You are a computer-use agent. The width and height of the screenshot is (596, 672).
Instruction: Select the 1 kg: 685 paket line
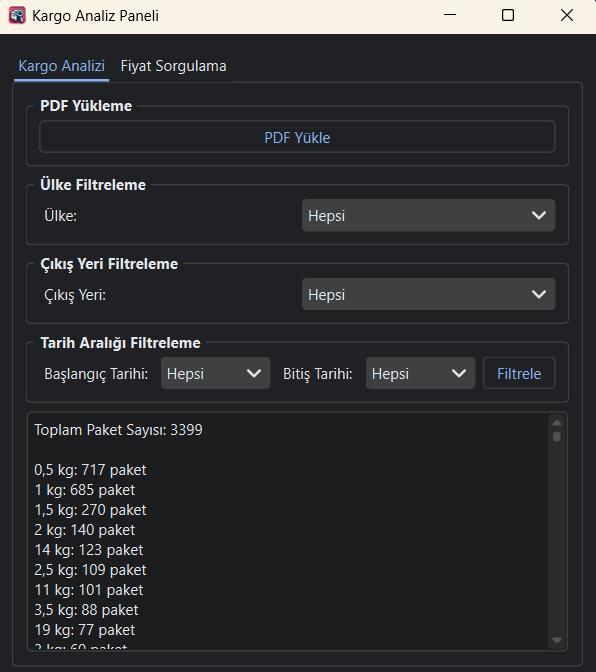pyautogui.click(x=85, y=490)
